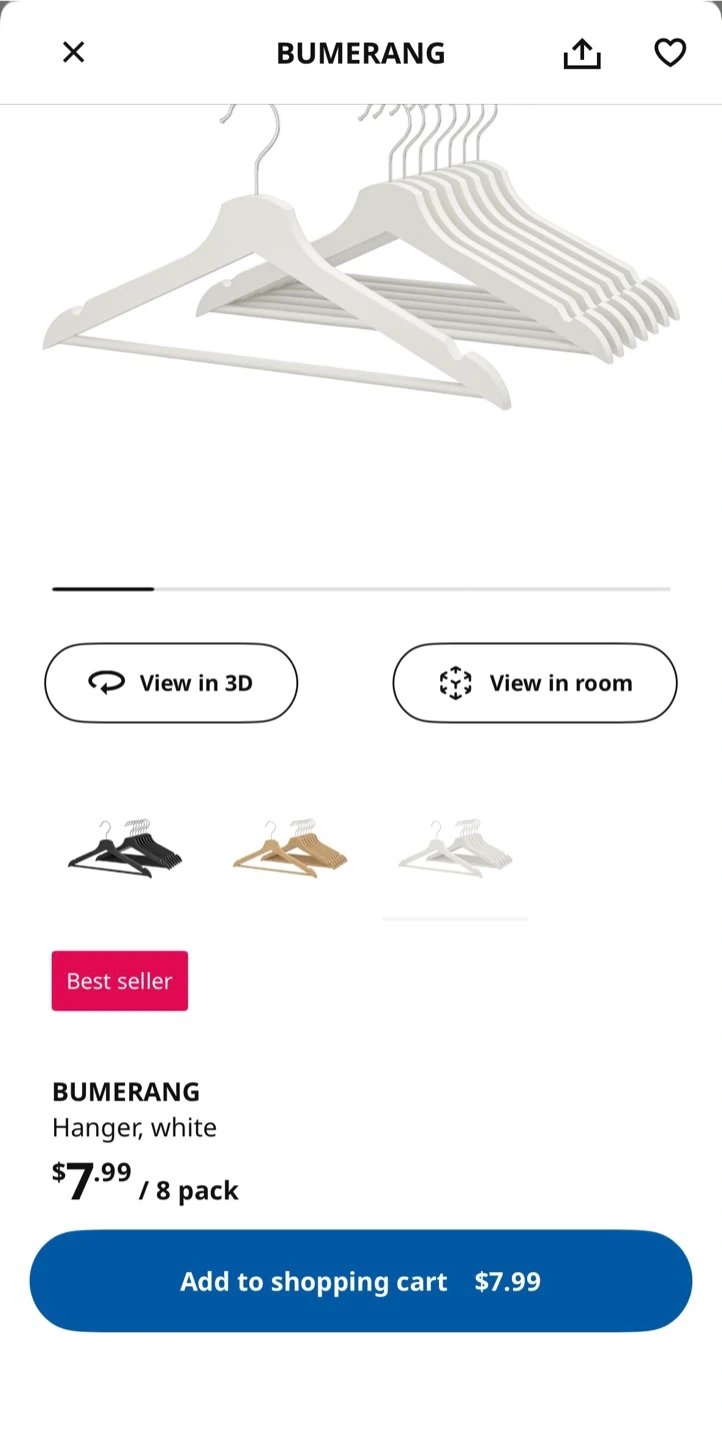Open View in room
The height and width of the screenshot is (1440, 722).
click(535, 683)
